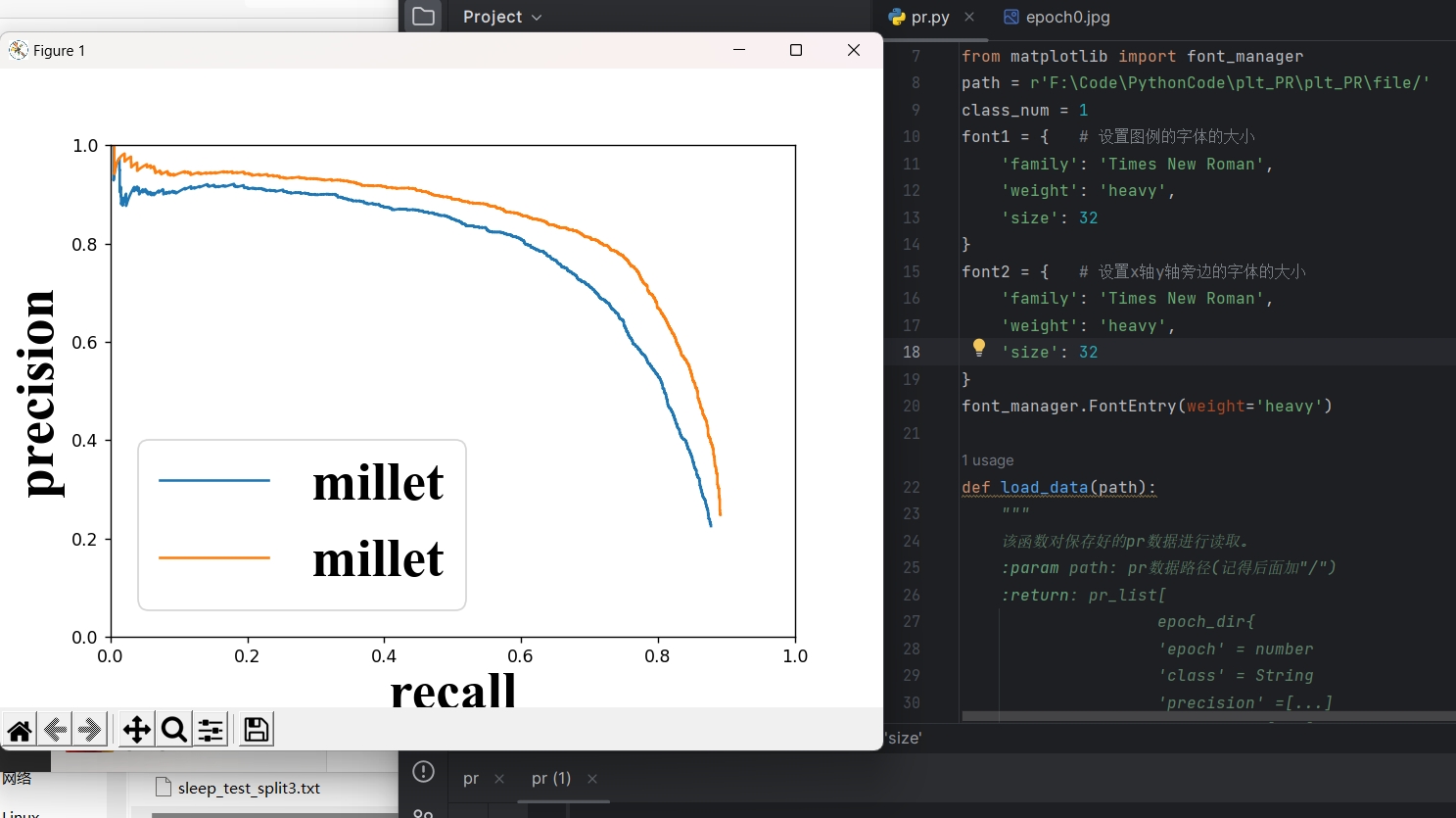Click the path variable string on line 8

pos(1230,83)
